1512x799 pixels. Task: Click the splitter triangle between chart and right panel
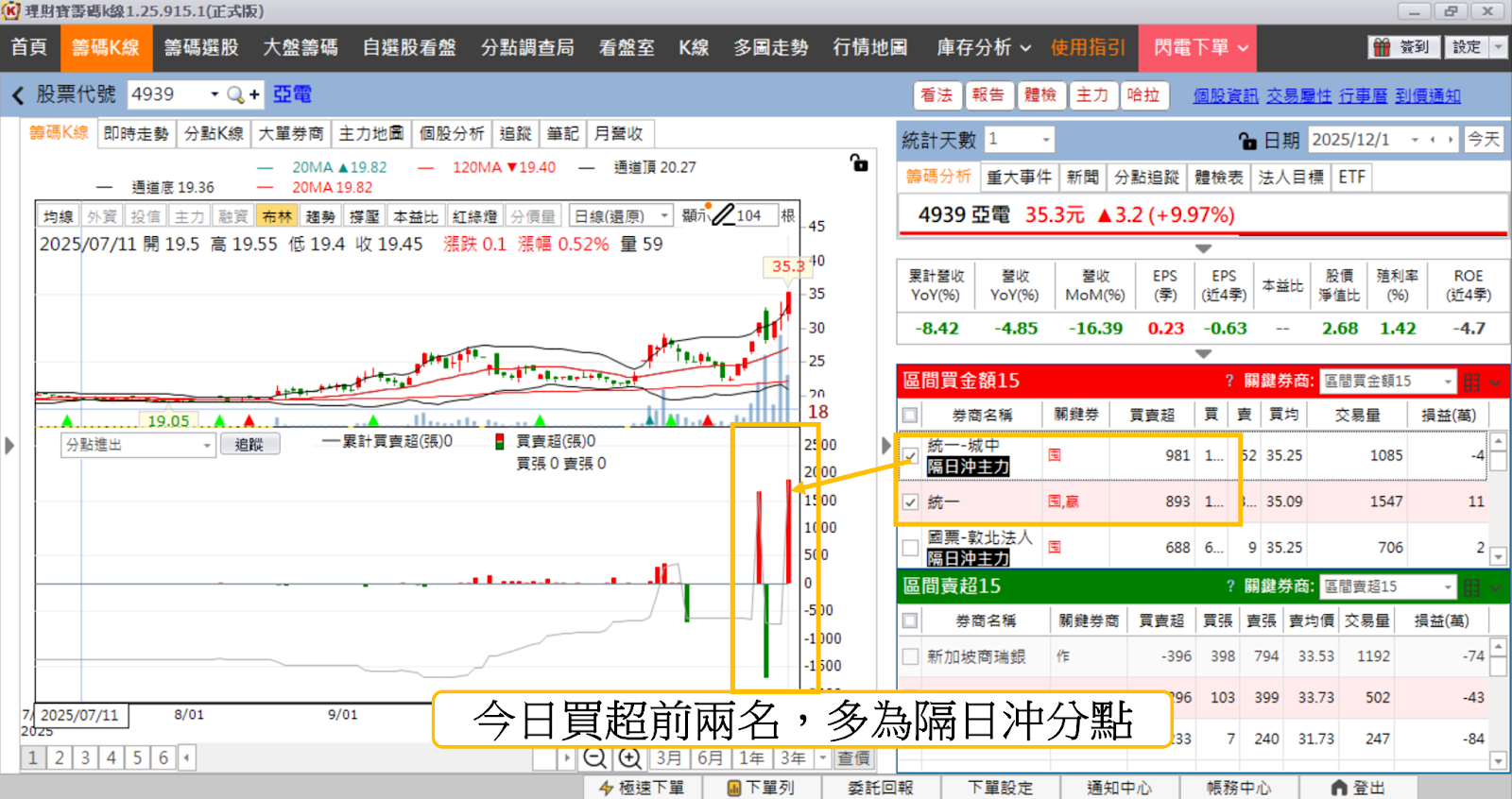pyautogui.click(x=886, y=444)
